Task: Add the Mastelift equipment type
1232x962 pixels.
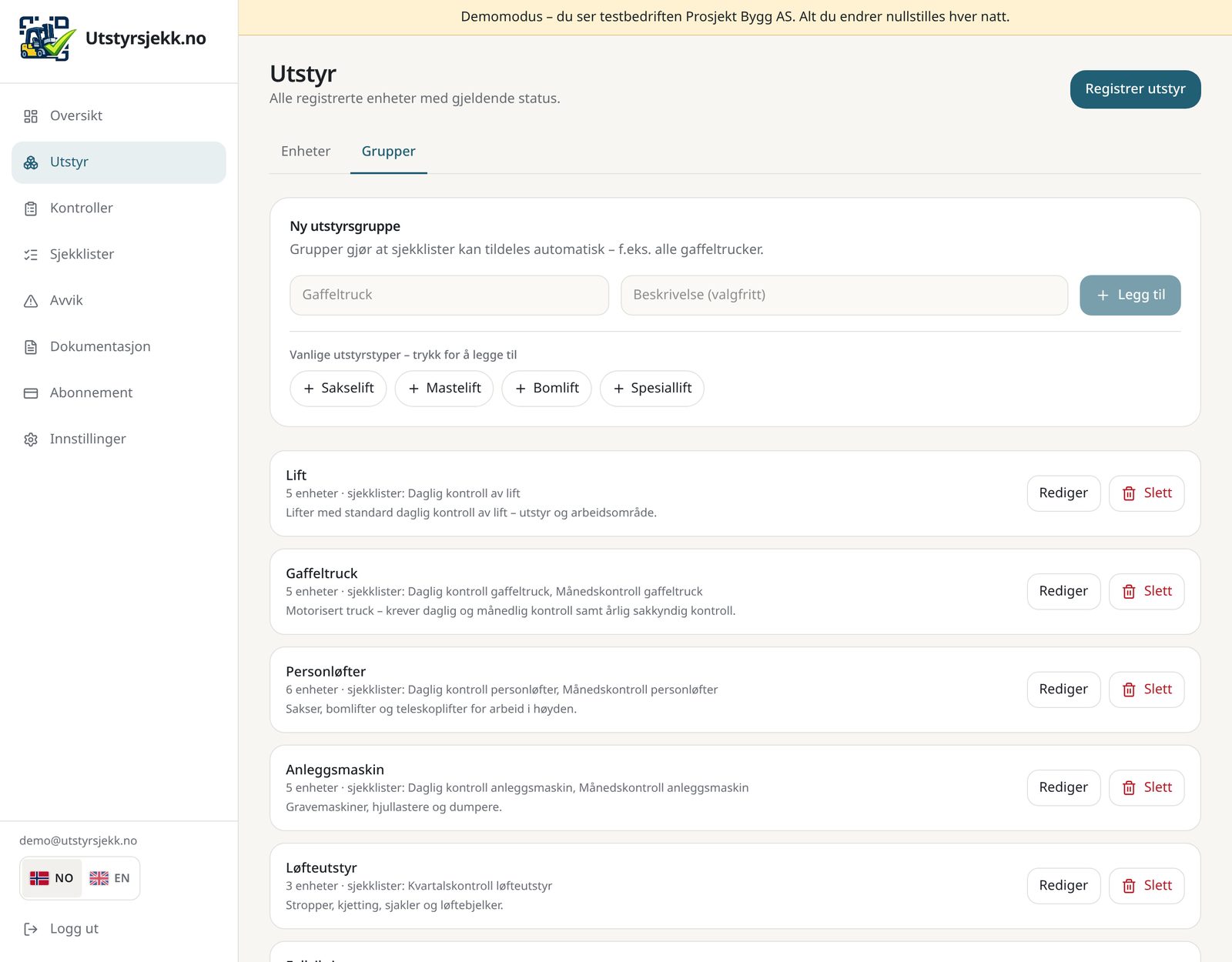Action: point(444,389)
